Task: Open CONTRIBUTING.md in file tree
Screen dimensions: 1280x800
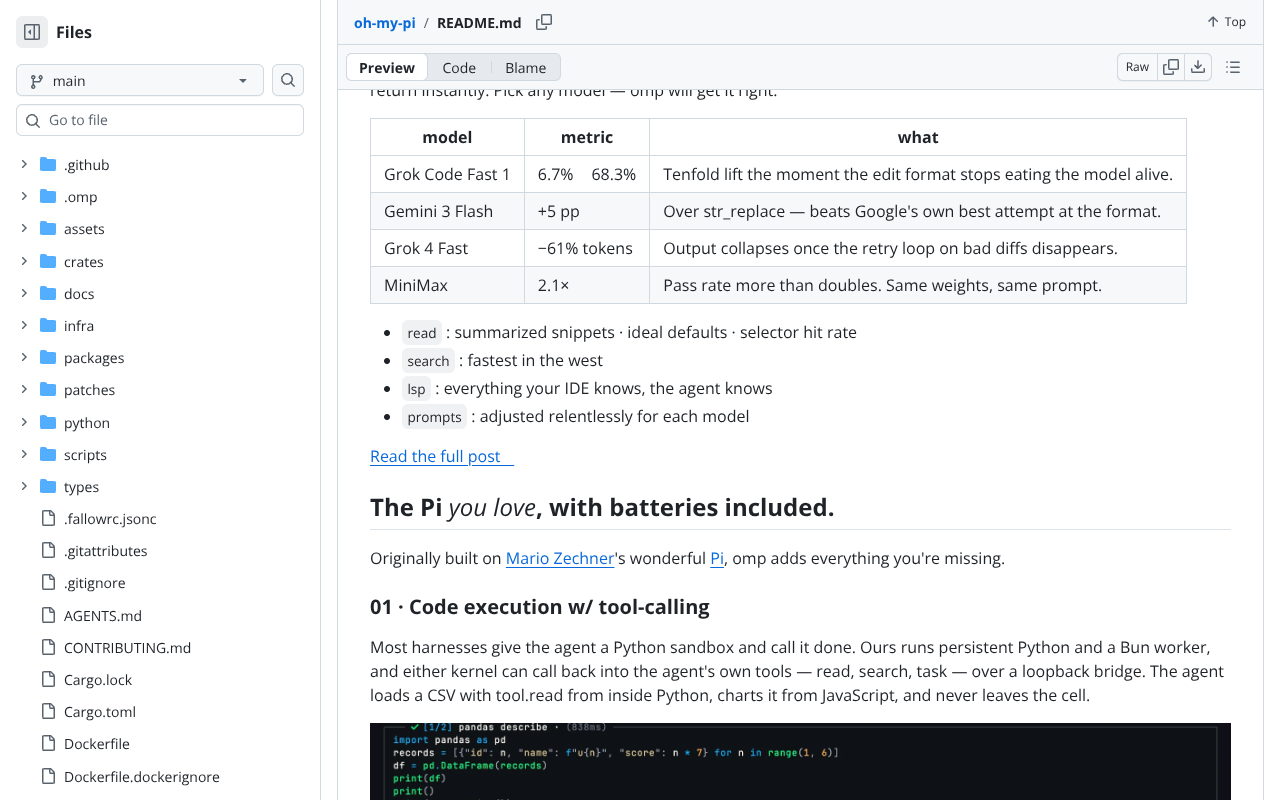Action: click(x=127, y=647)
